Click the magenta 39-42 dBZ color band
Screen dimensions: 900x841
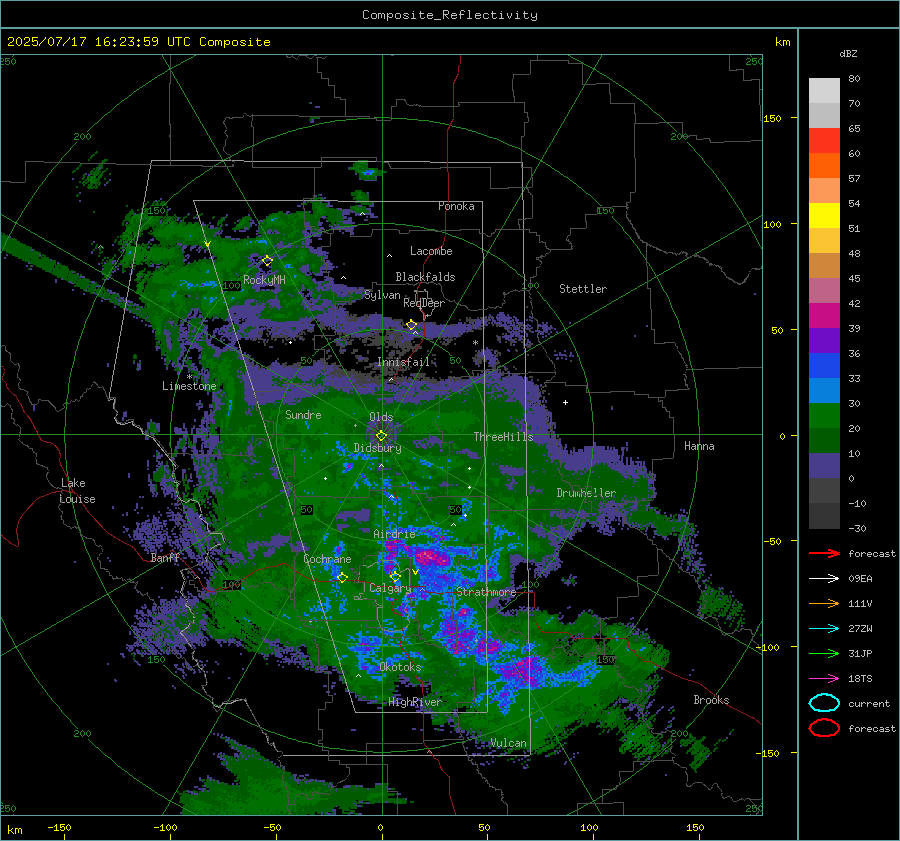tap(824, 316)
